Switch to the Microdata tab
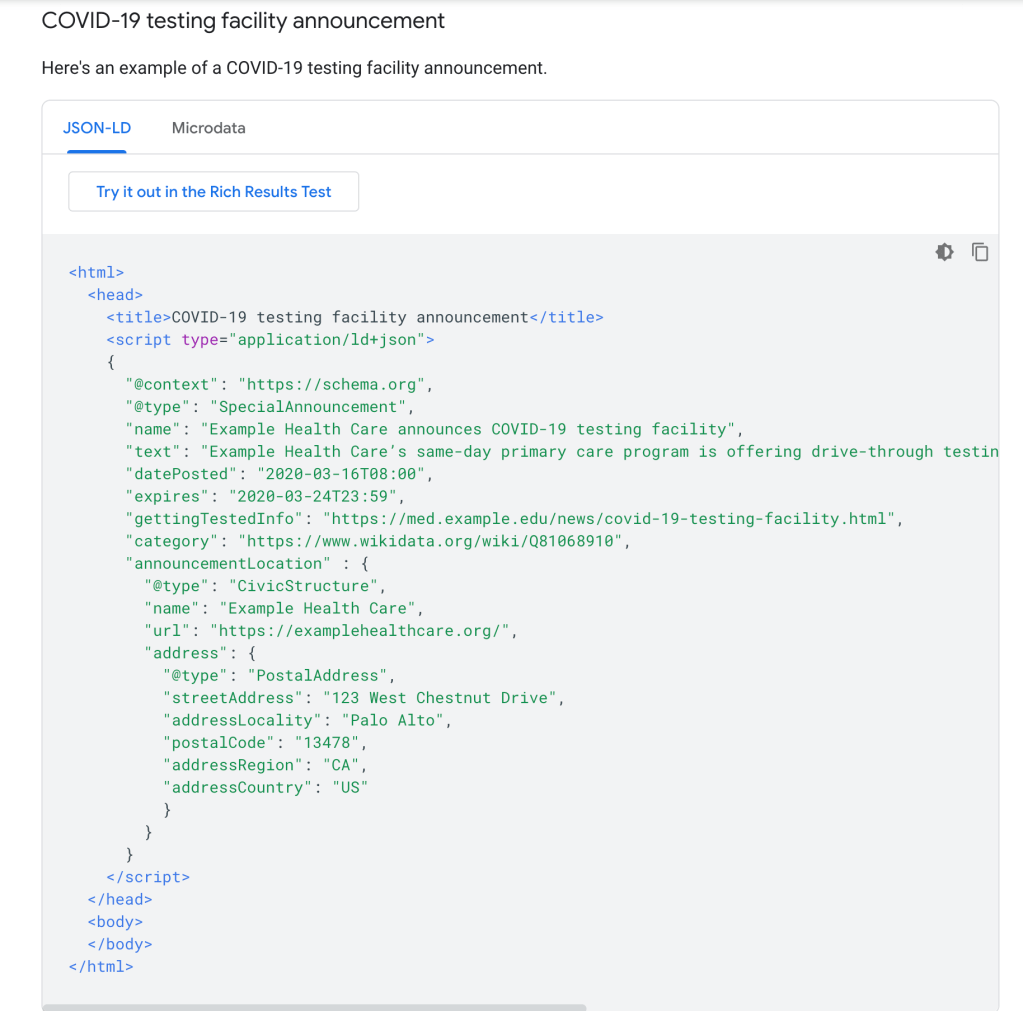The width and height of the screenshot is (1023, 1011). coord(208,128)
